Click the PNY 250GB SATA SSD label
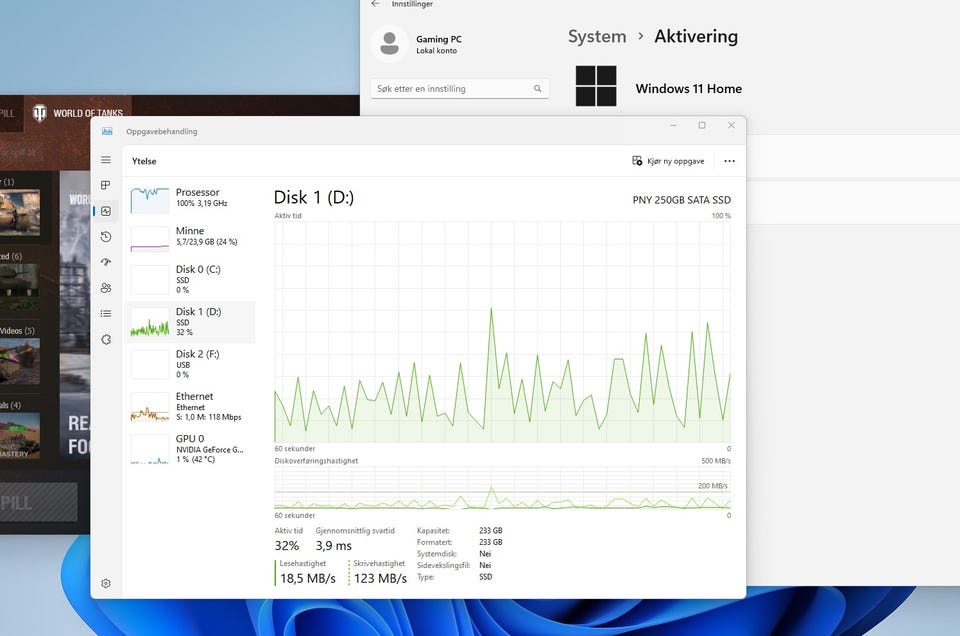Image resolution: width=960 pixels, height=636 pixels. pos(681,200)
